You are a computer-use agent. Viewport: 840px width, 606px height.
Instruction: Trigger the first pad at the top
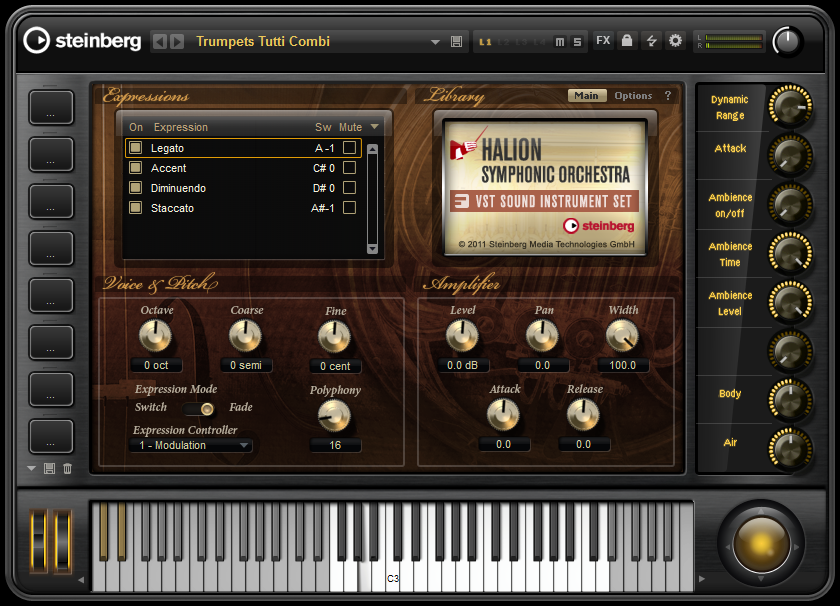click(x=51, y=107)
